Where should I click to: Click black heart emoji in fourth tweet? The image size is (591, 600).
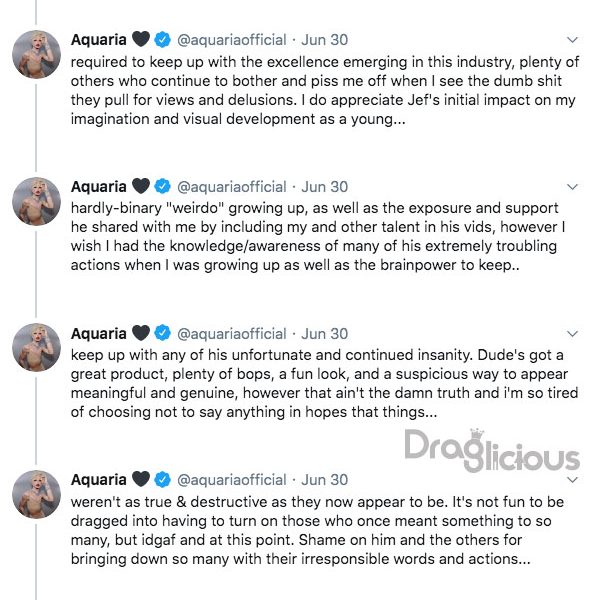(141, 479)
